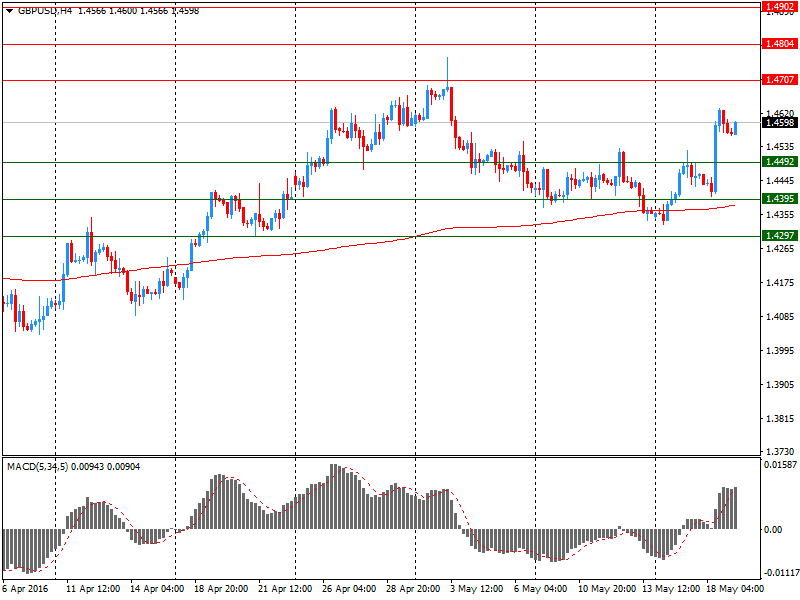Click the 1.4535 price scale value
The width and height of the screenshot is (800, 600).
[780, 147]
